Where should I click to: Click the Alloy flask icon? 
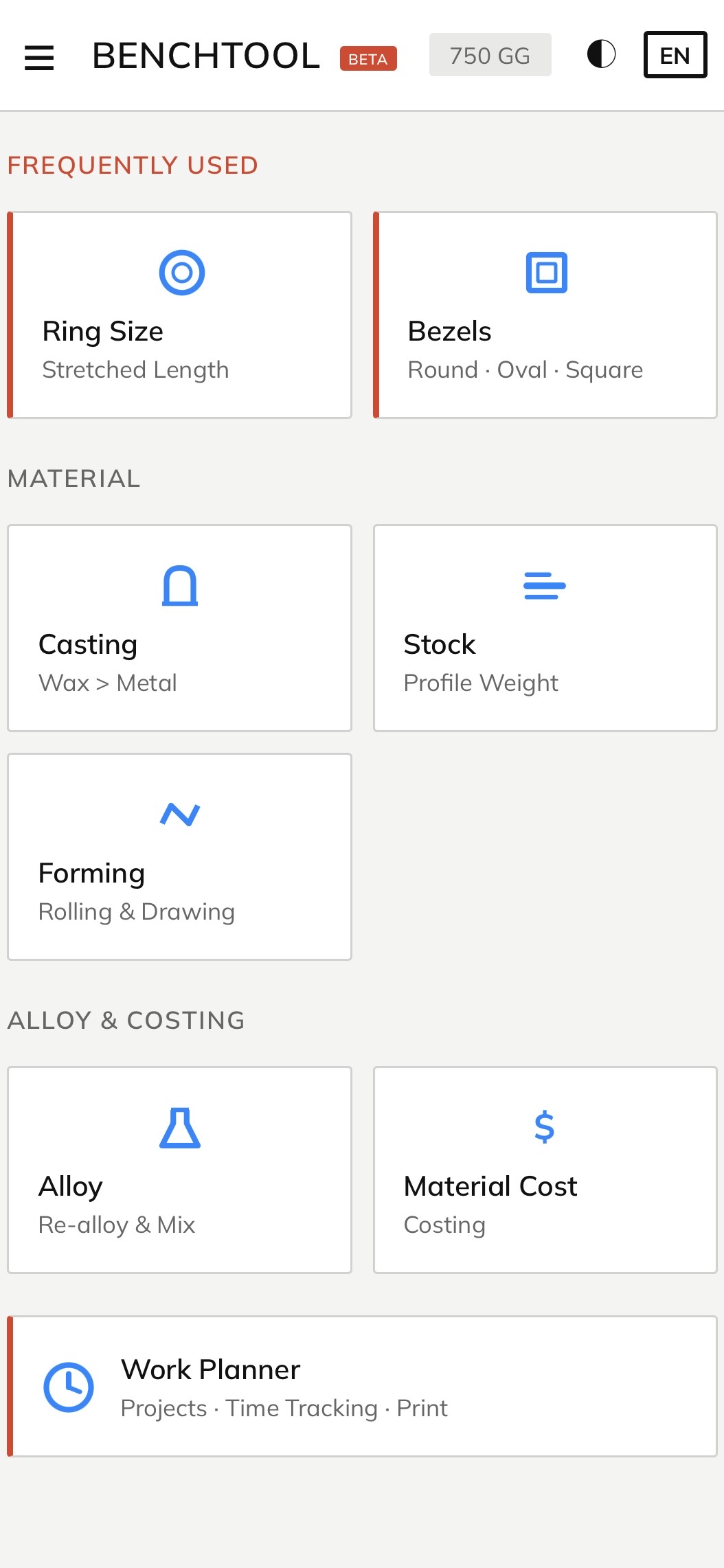click(x=180, y=1128)
